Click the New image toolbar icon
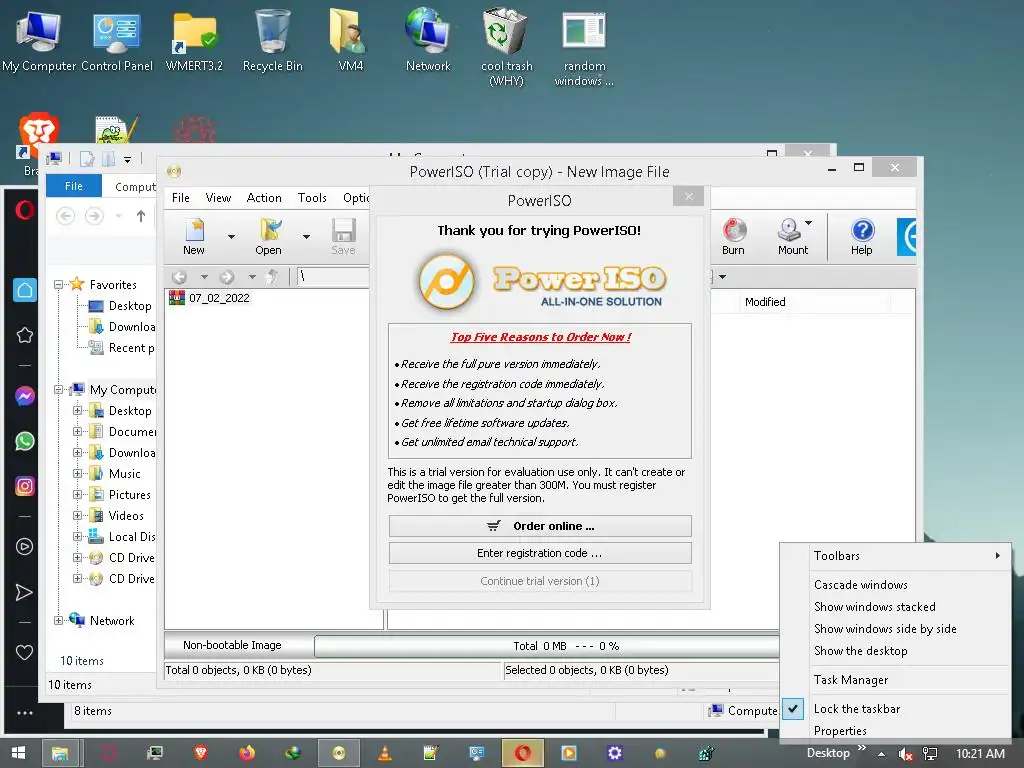The image size is (1024, 768). click(194, 236)
